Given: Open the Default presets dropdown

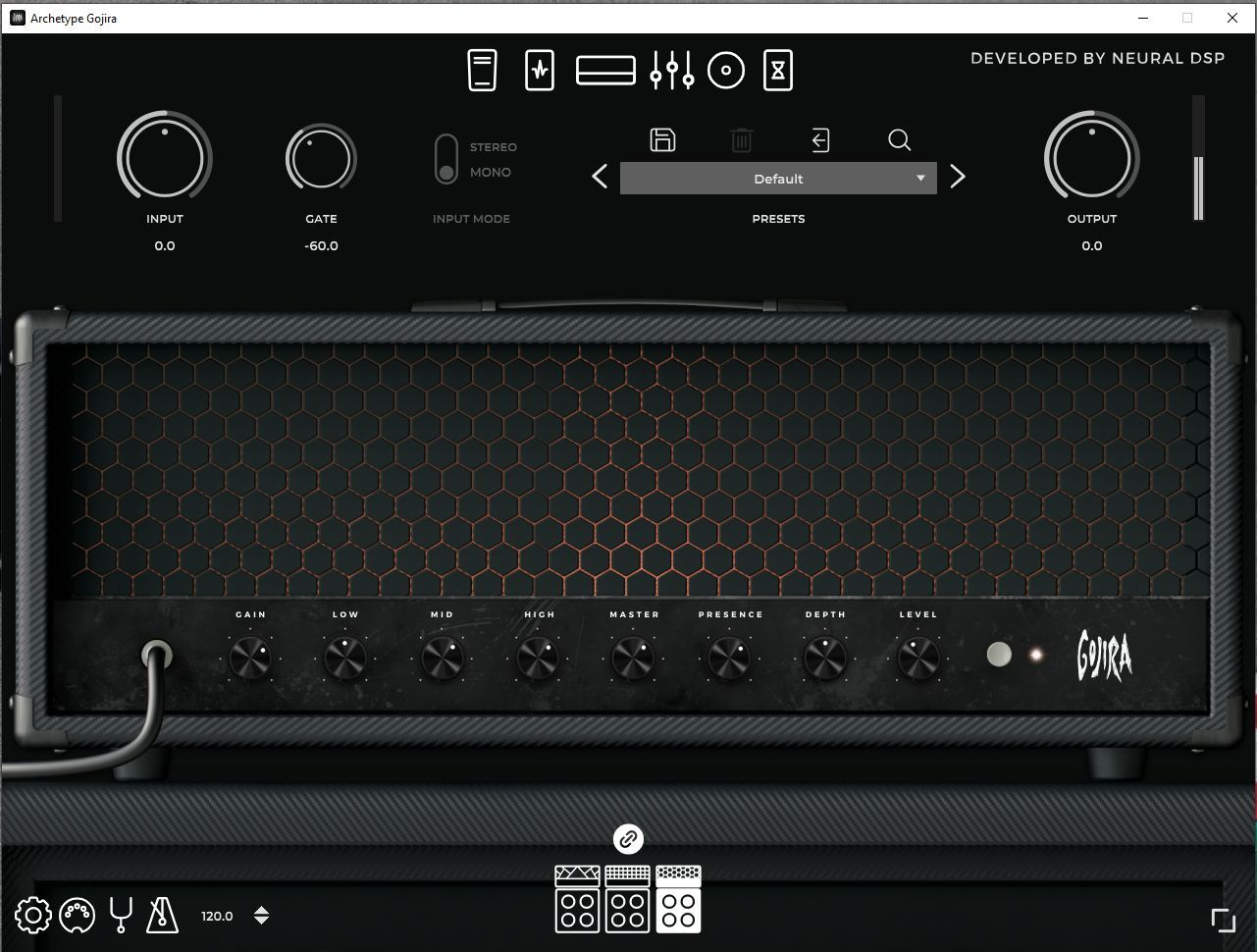Looking at the screenshot, I should coord(778,179).
